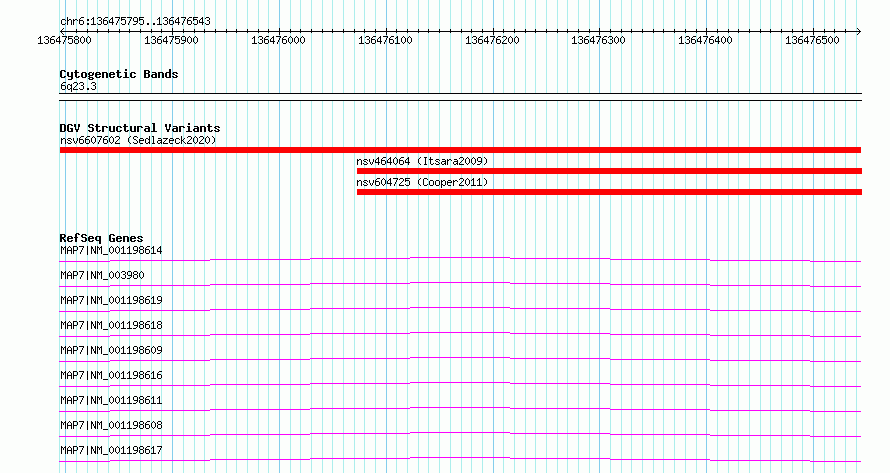Image resolution: width=890 pixels, height=473 pixels.
Task: Click ruler position 136476500
Action: (812, 40)
